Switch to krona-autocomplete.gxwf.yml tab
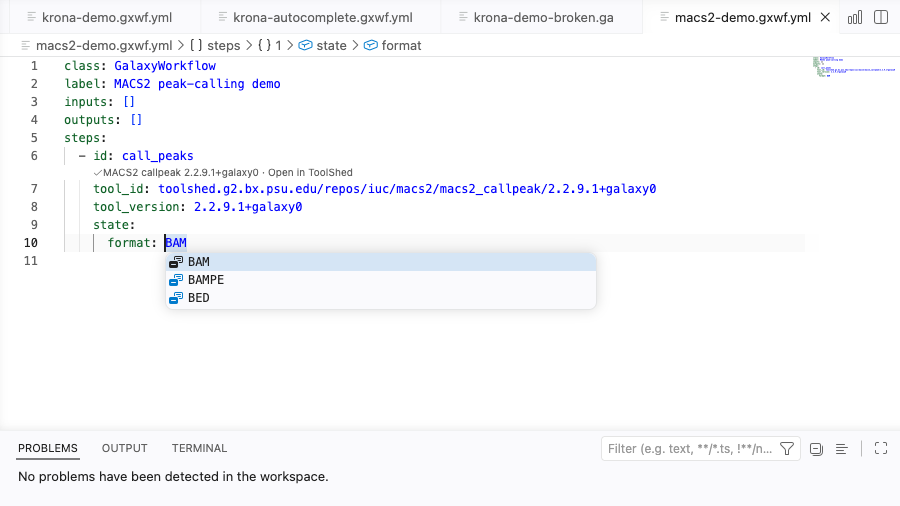900x506 pixels. point(323,17)
